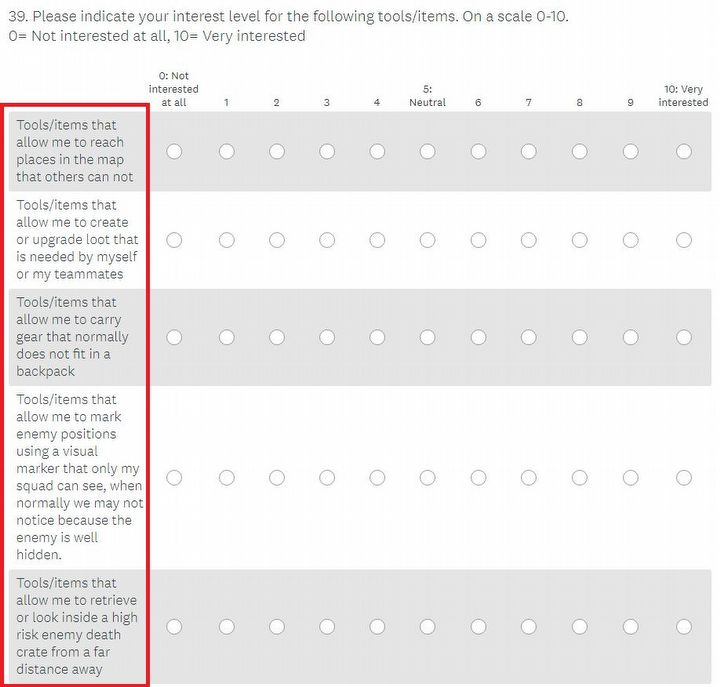
Task: Select 3 for create or upgrade loot
Action: click(x=327, y=240)
